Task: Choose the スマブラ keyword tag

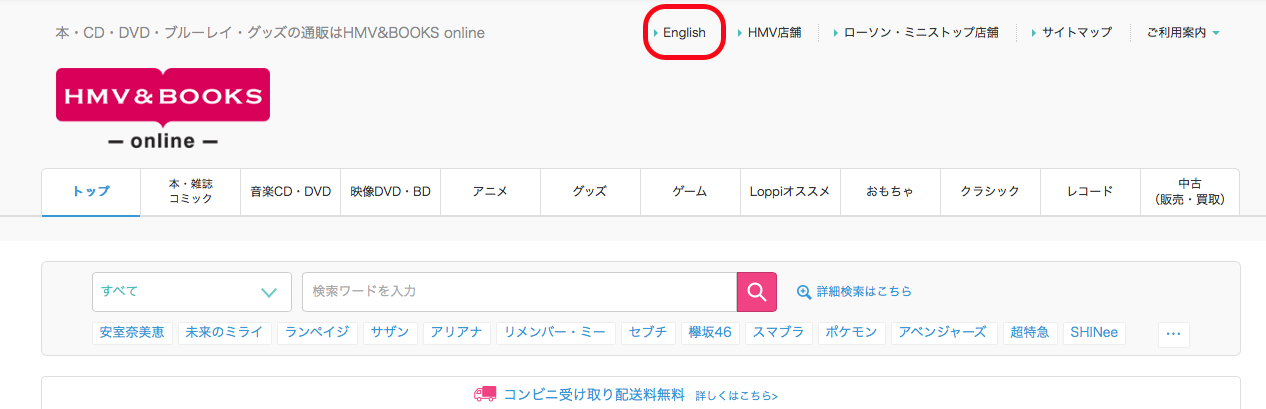Action: point(778,333)
